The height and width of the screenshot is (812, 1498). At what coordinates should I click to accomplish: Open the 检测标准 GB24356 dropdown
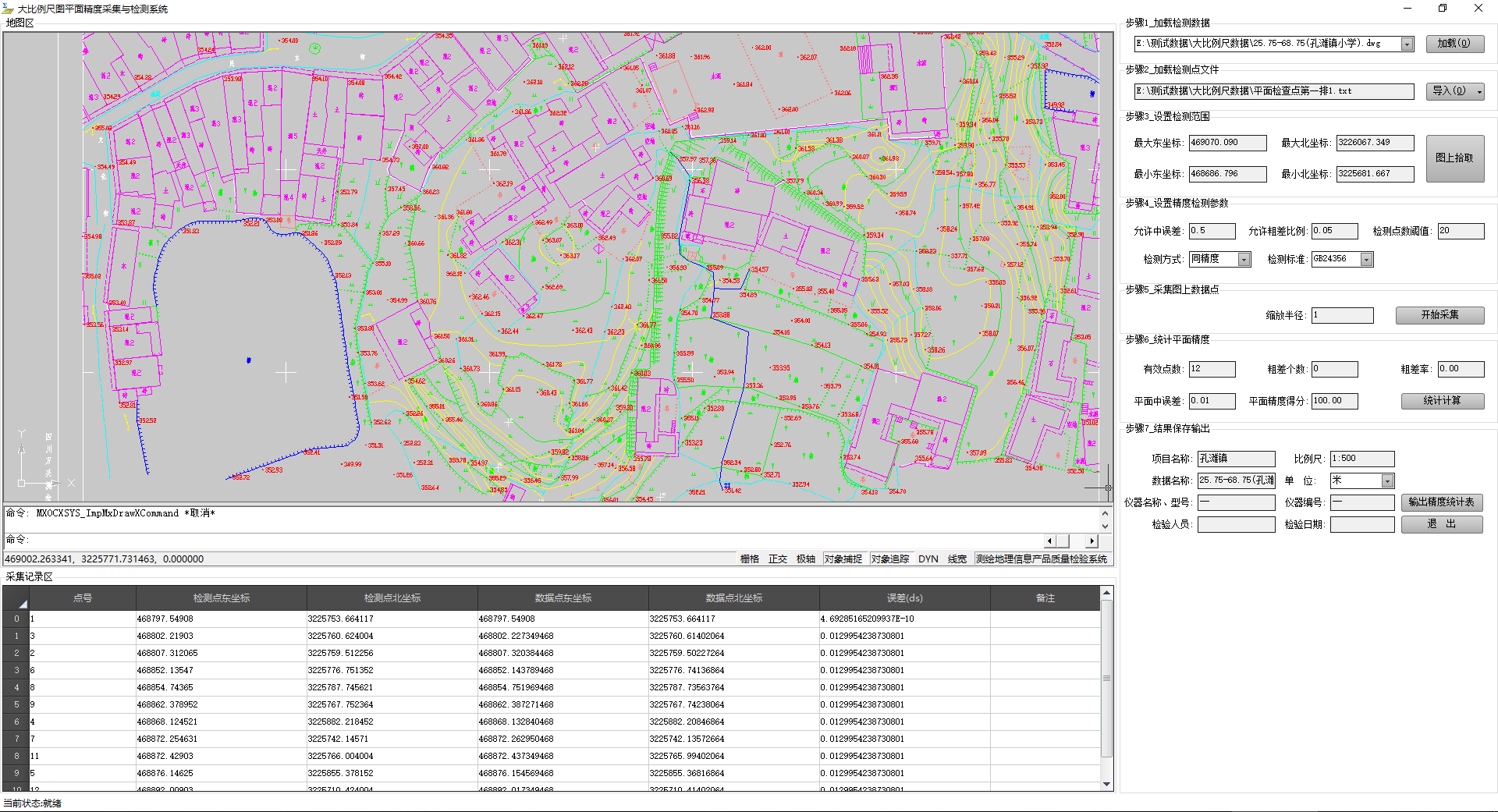click(x=1366, y=260)
